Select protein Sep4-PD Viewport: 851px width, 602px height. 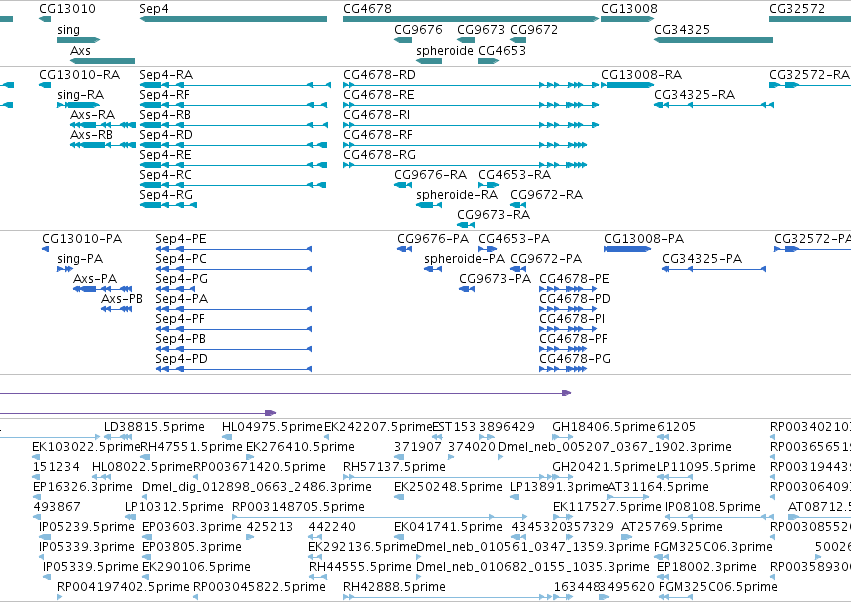[x=233, y=369]
